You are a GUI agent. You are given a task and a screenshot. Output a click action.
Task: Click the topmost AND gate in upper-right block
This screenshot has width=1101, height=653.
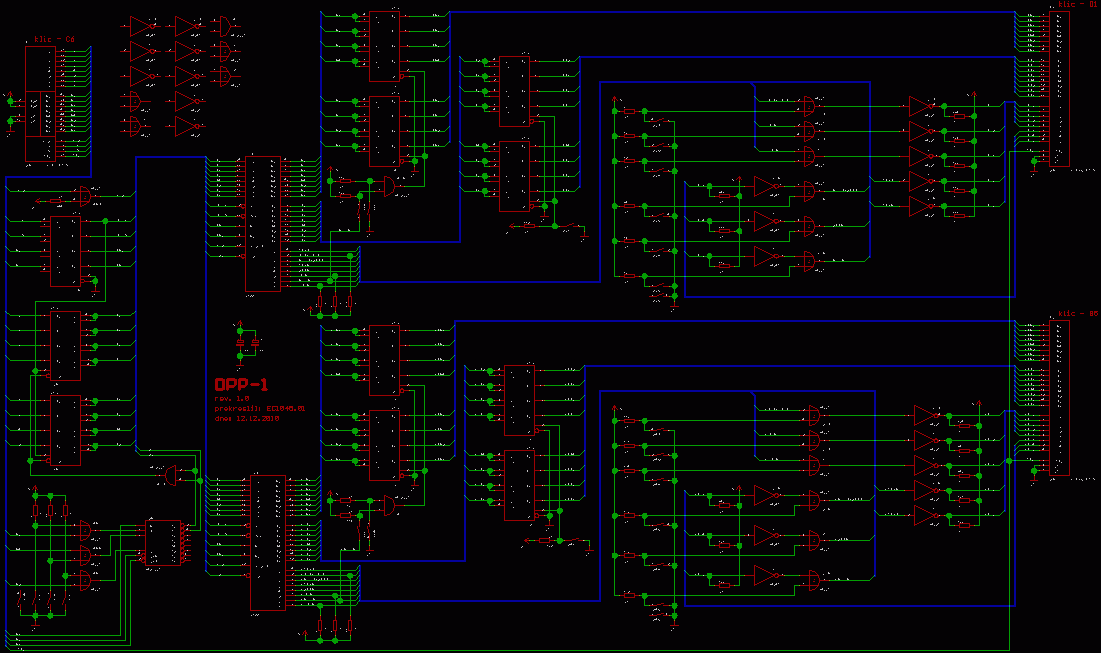[x=809, y=105]
